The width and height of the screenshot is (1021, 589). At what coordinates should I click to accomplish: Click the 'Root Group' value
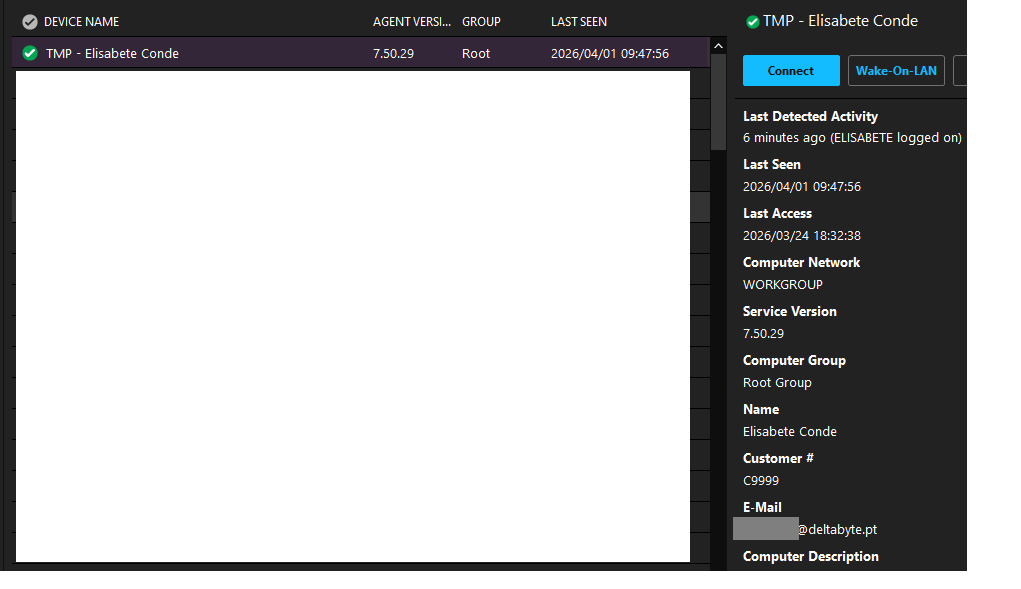click(777, 383)
